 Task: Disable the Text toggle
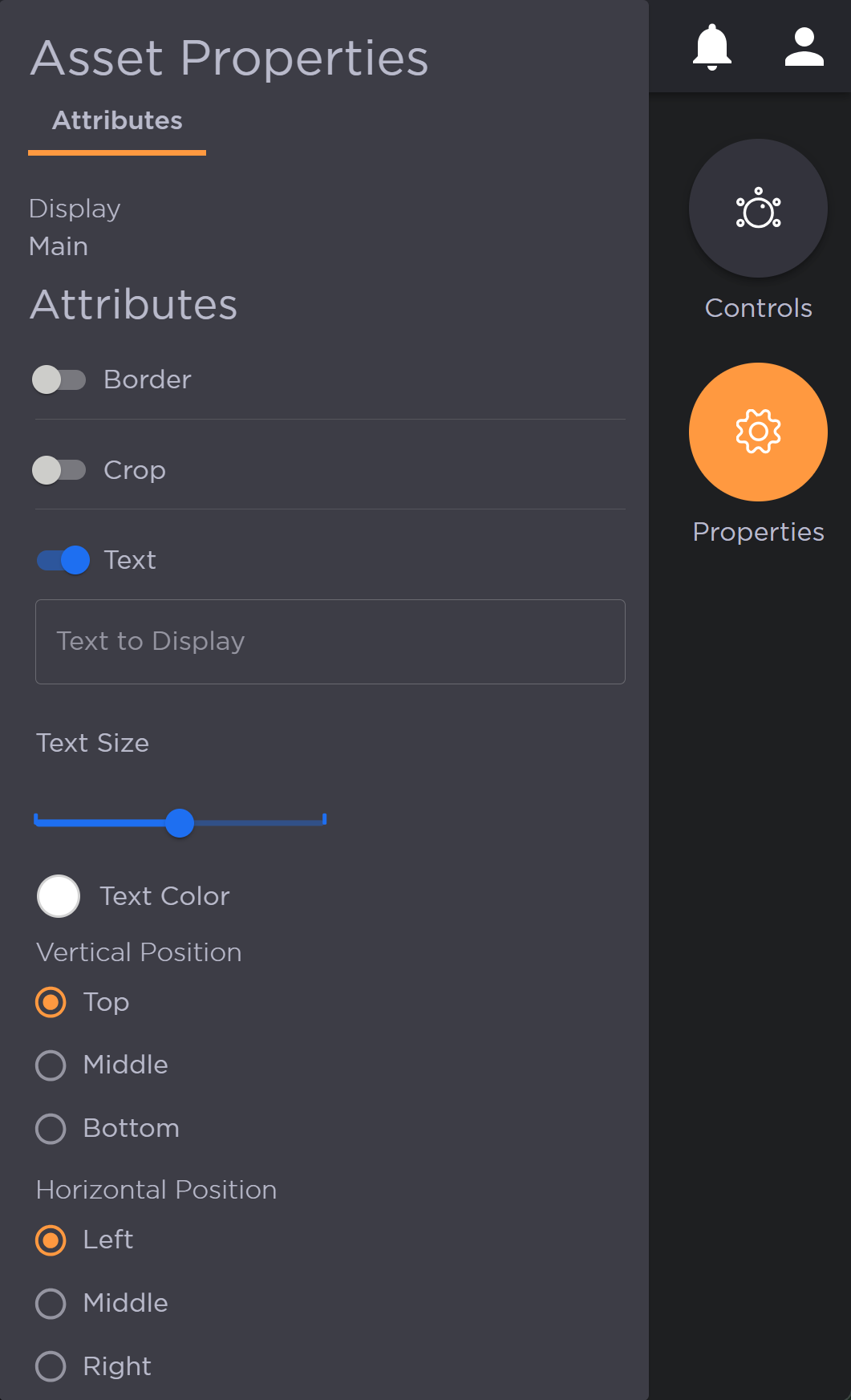[x=62, y=560]
